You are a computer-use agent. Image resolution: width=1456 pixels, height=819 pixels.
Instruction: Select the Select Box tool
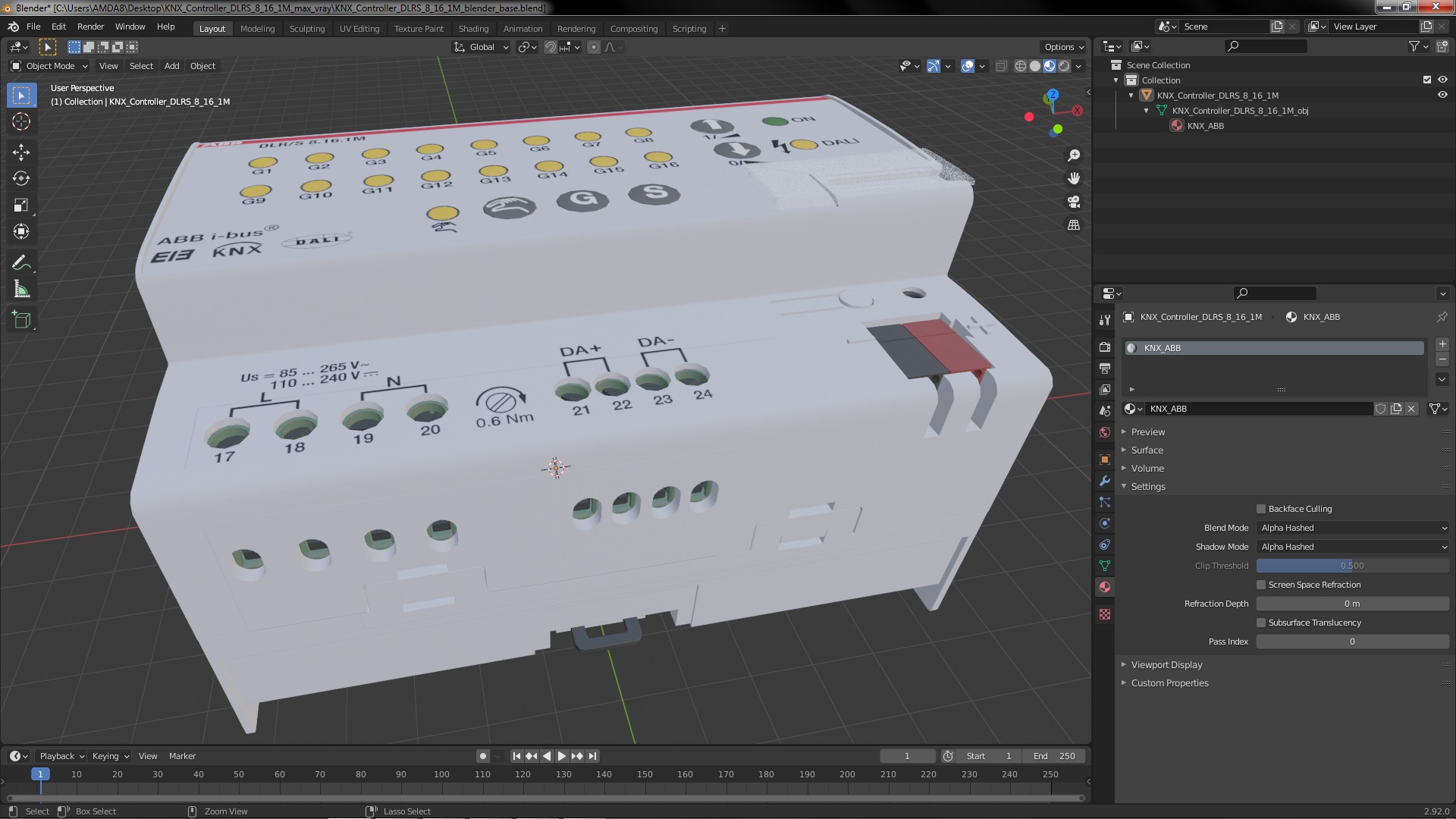coord(21,96)
